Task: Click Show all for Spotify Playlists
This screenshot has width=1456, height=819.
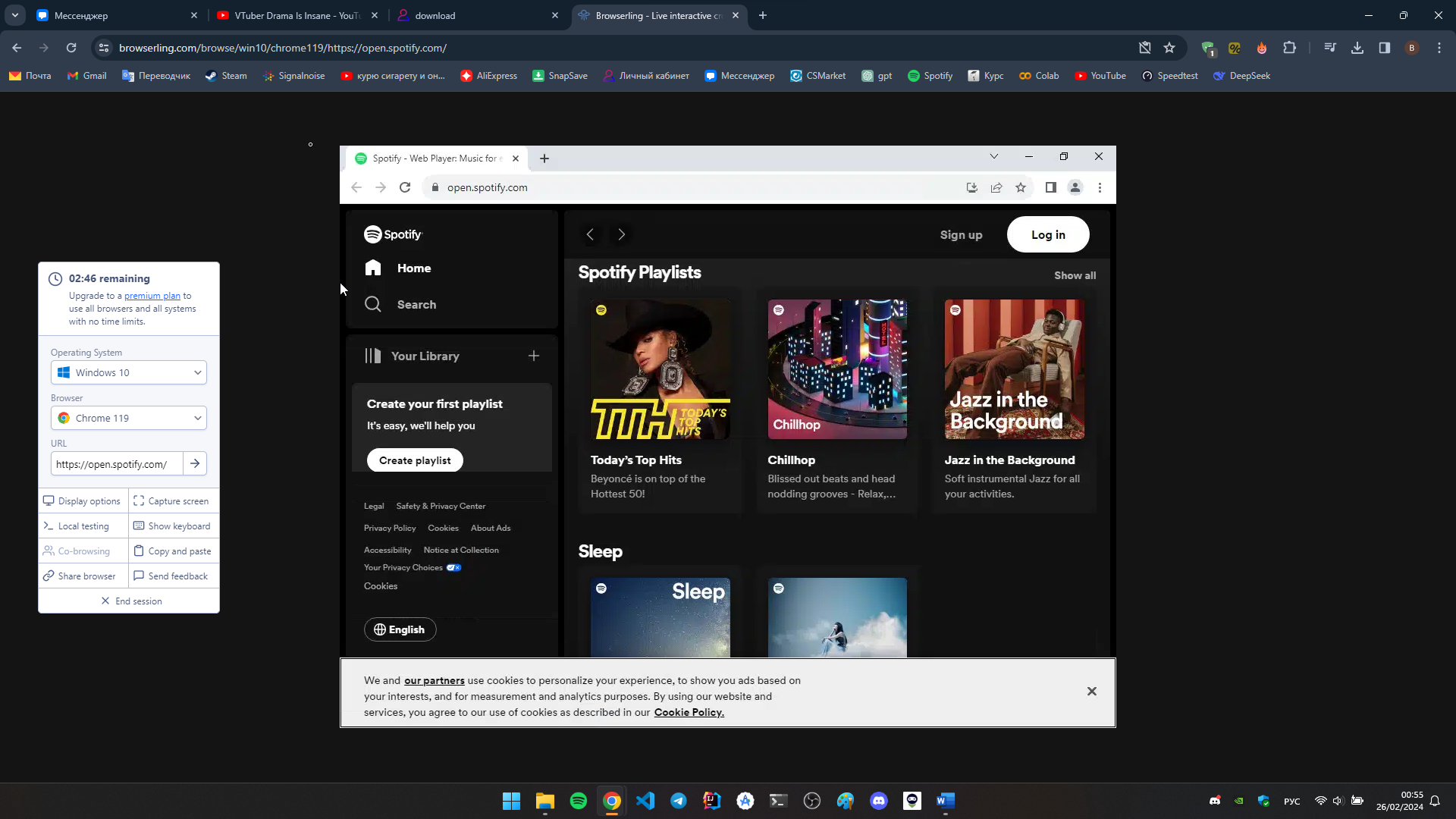Action: click(x=1075, y=275)
